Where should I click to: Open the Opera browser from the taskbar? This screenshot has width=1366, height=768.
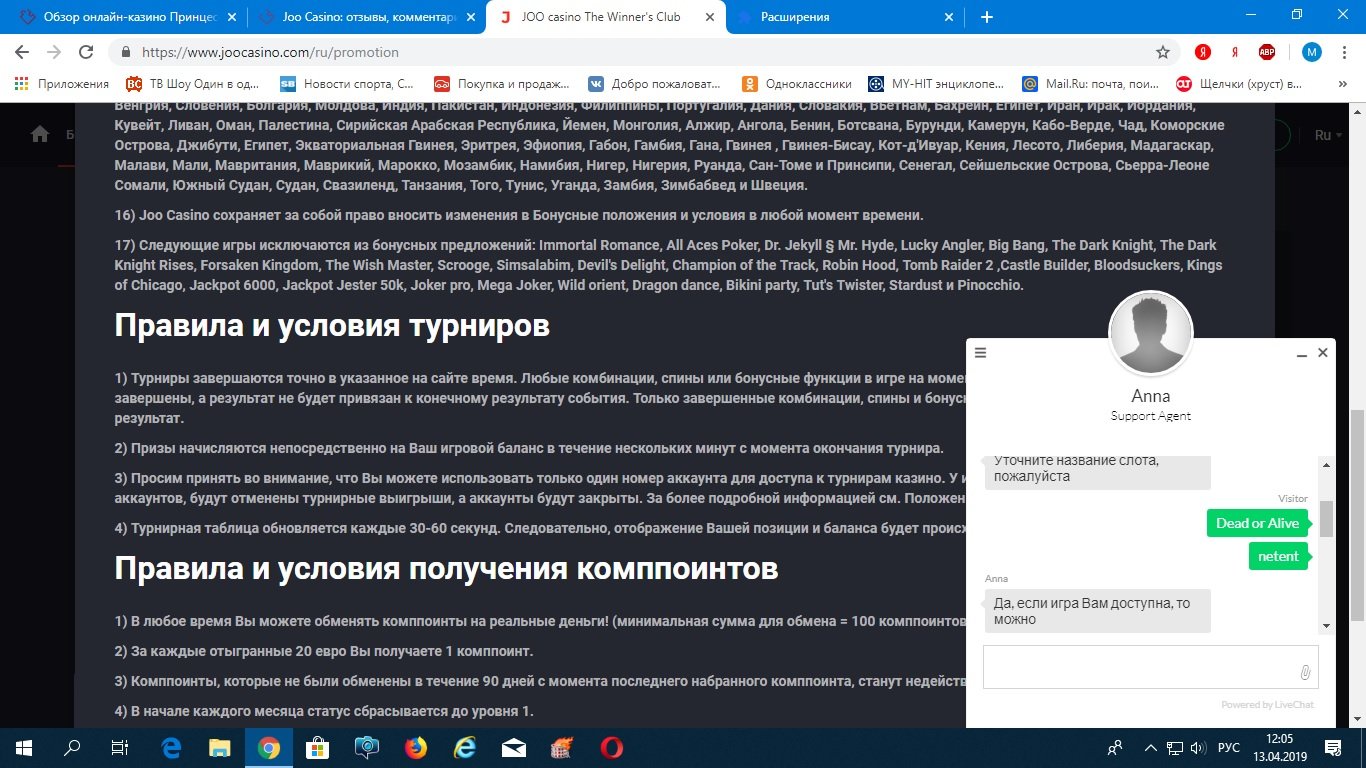click(x=612, y=747)
